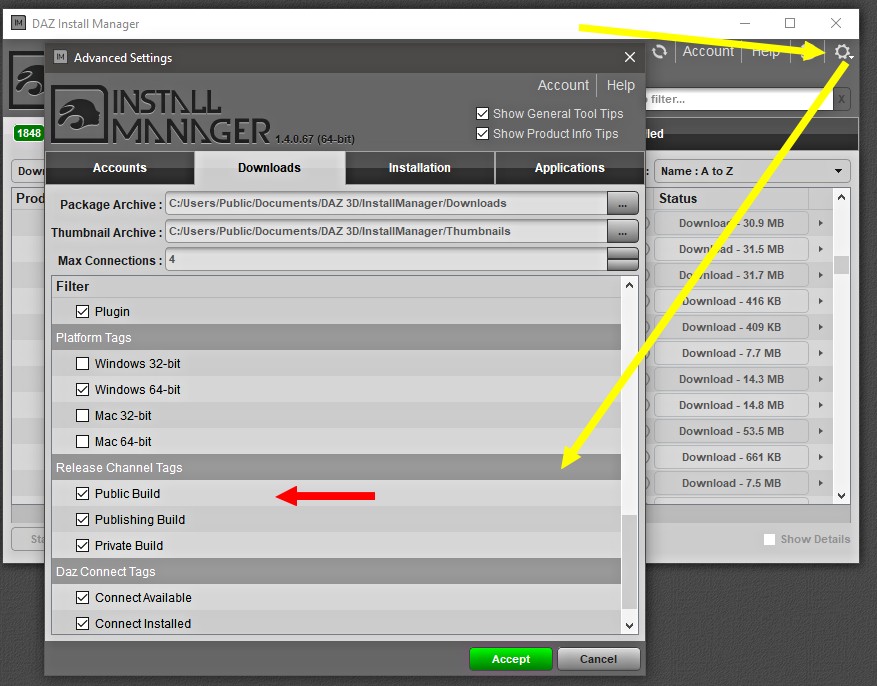Image resolution: width=877 pixels, height=686 pixels.
Task: Click Download - 416 KB button
Action: click(731, 301)
